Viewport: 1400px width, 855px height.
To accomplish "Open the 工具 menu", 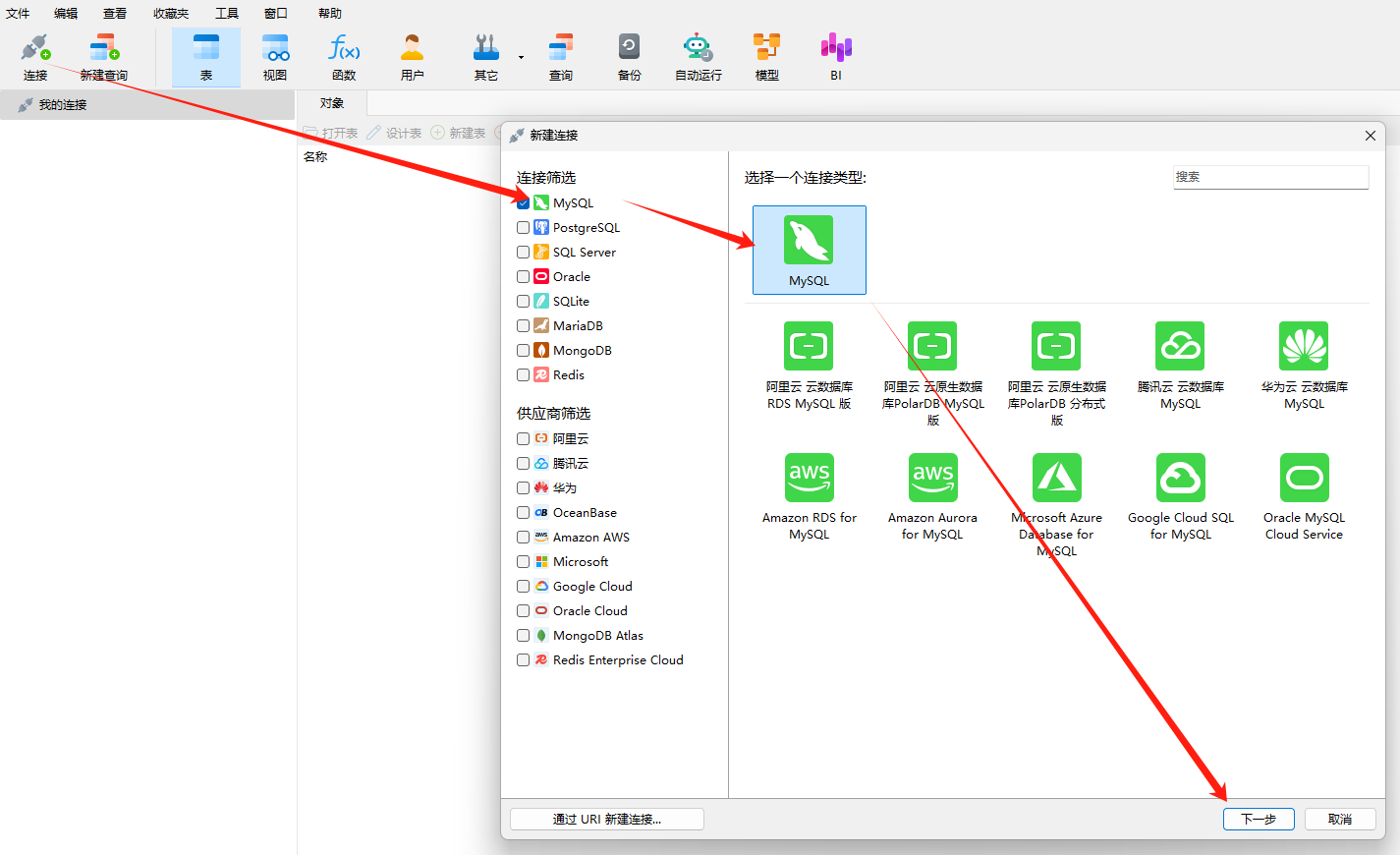I will [227, 14].
